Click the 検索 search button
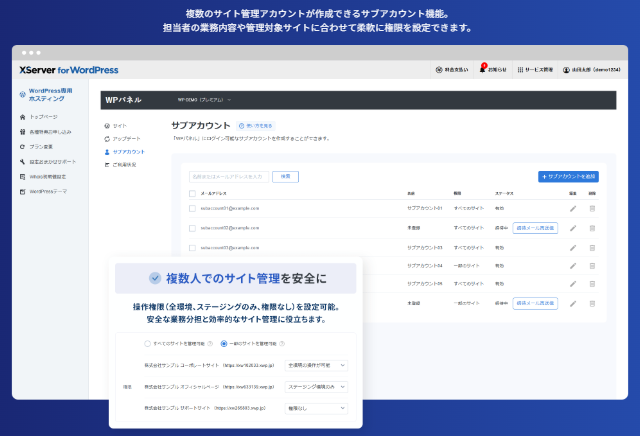The width and height of the screenshot is (640, 436). tap(285, 176)
